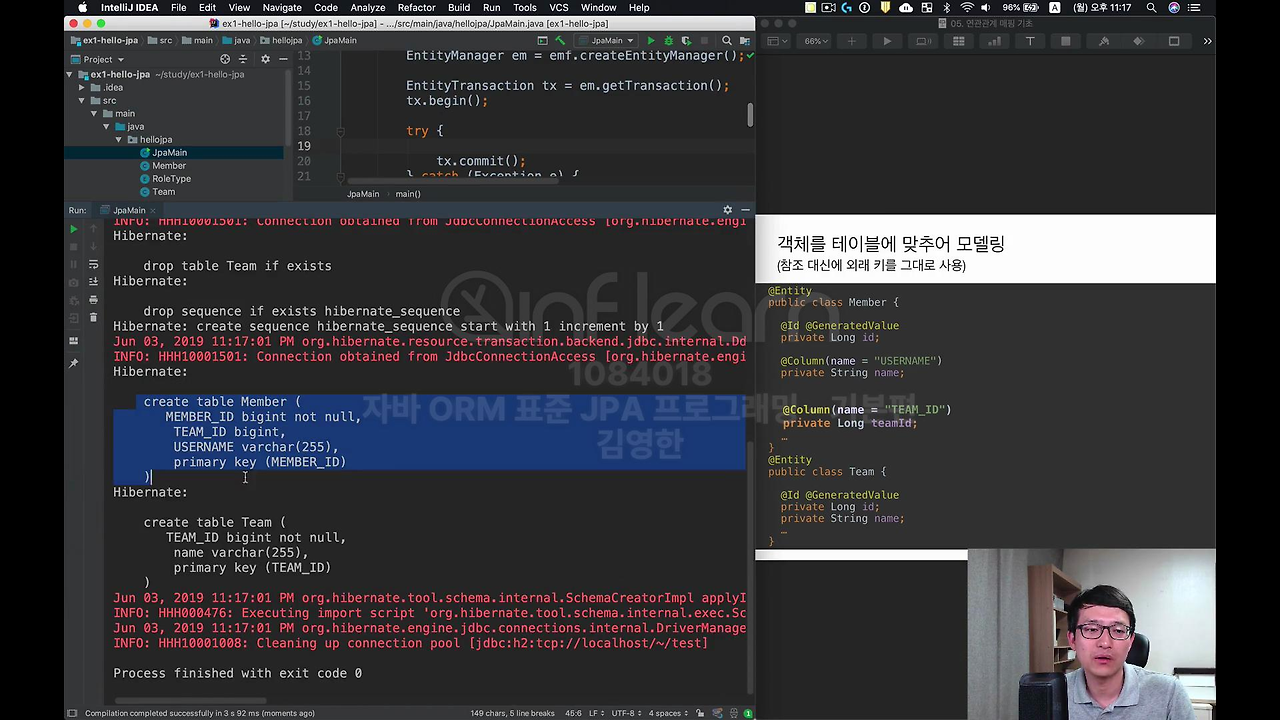
Task: Toggle soft-wrap in the Run console
Action: (93, 264)
